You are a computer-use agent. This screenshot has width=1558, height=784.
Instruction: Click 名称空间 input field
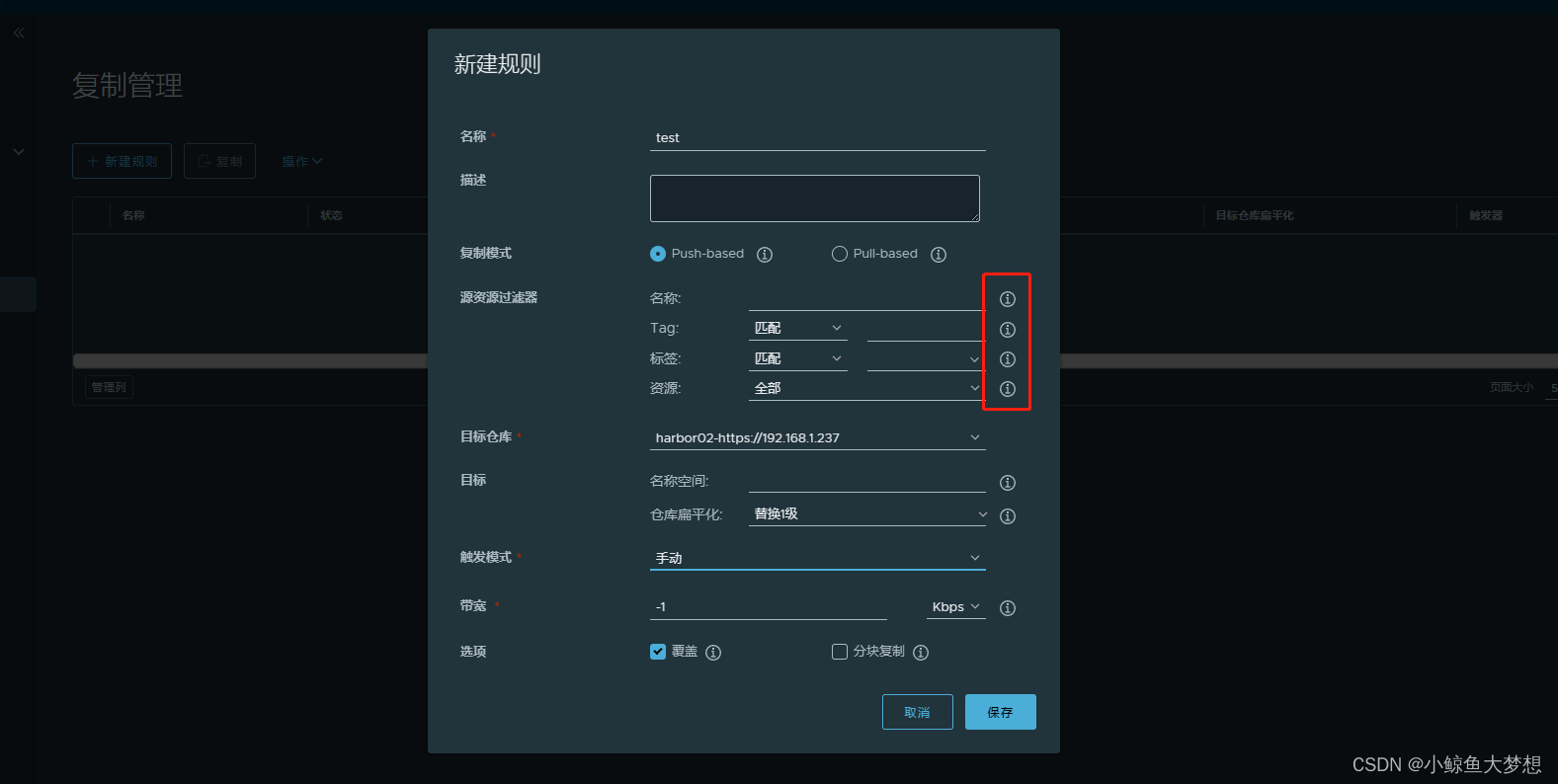[867, 481]
